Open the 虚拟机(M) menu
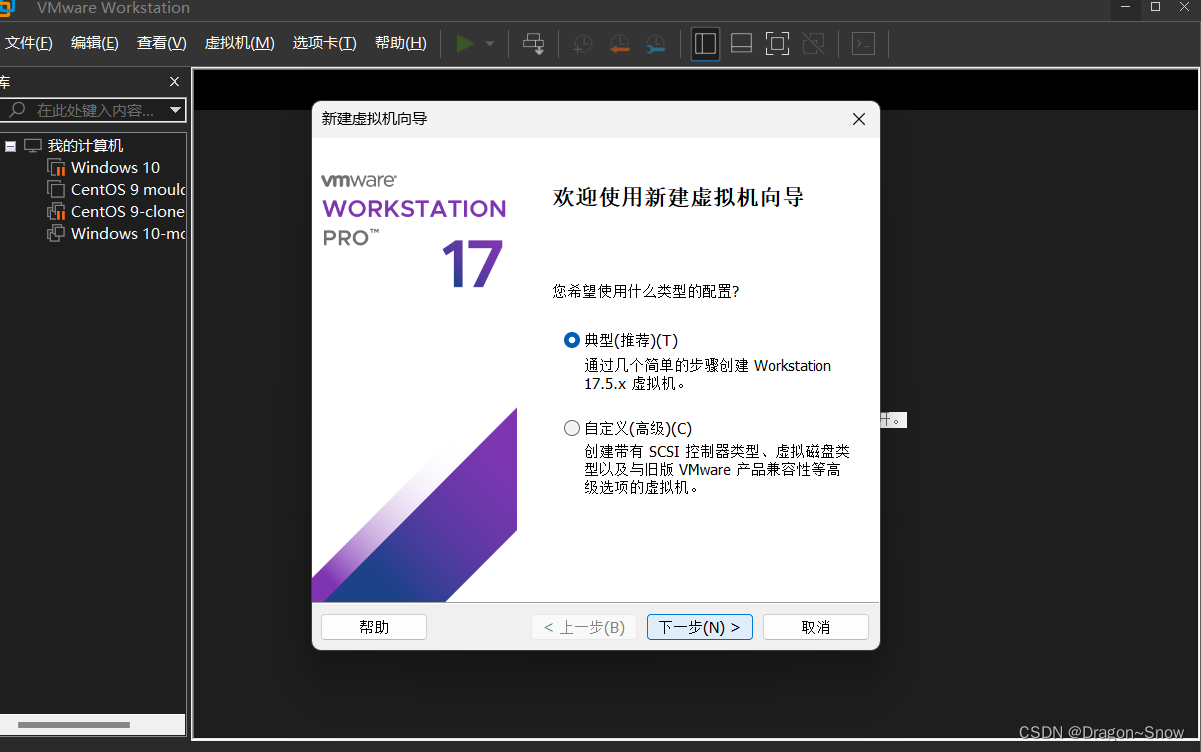The image size is (1201, 752). coord(239,43)
